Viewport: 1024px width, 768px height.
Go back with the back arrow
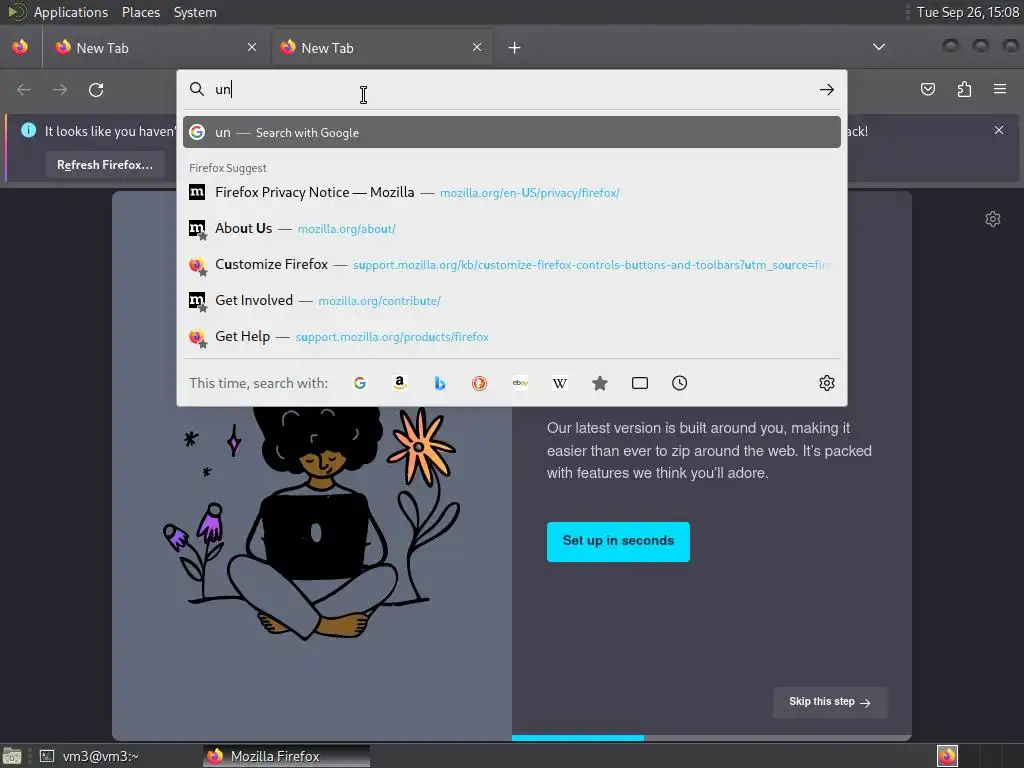tap(24, 89)
